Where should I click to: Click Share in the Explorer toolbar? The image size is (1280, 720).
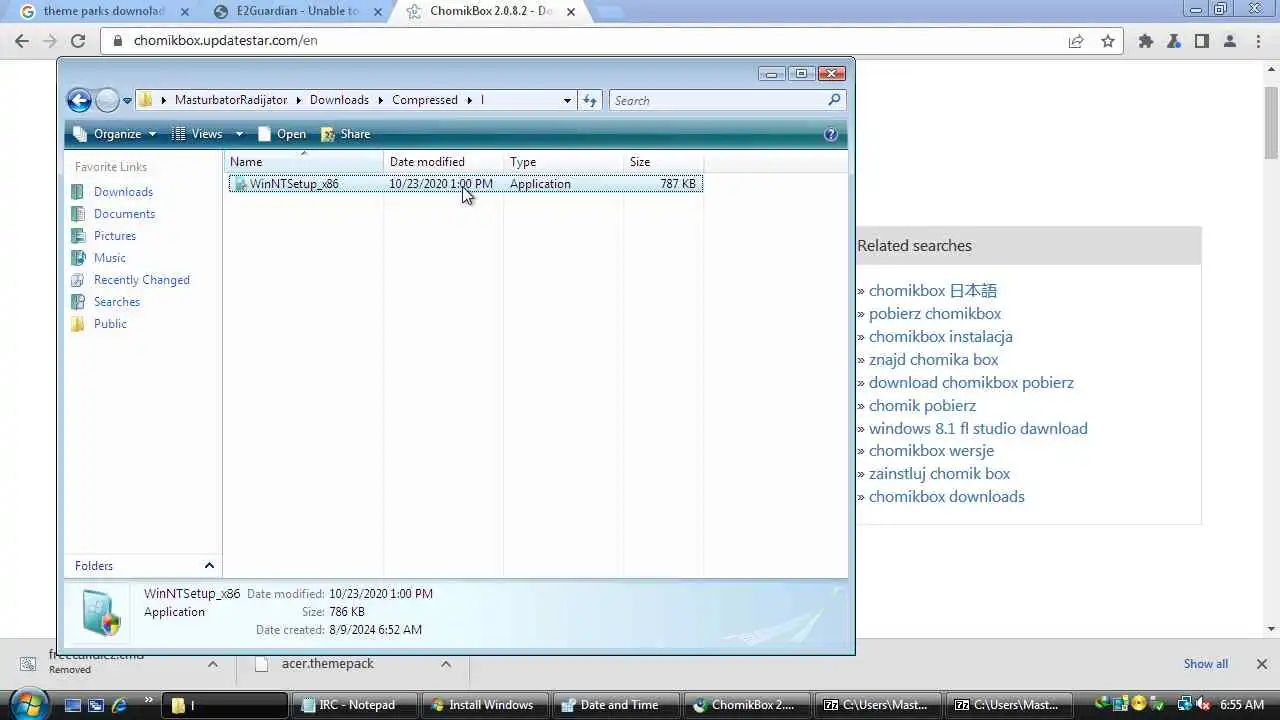click(346, 134)
